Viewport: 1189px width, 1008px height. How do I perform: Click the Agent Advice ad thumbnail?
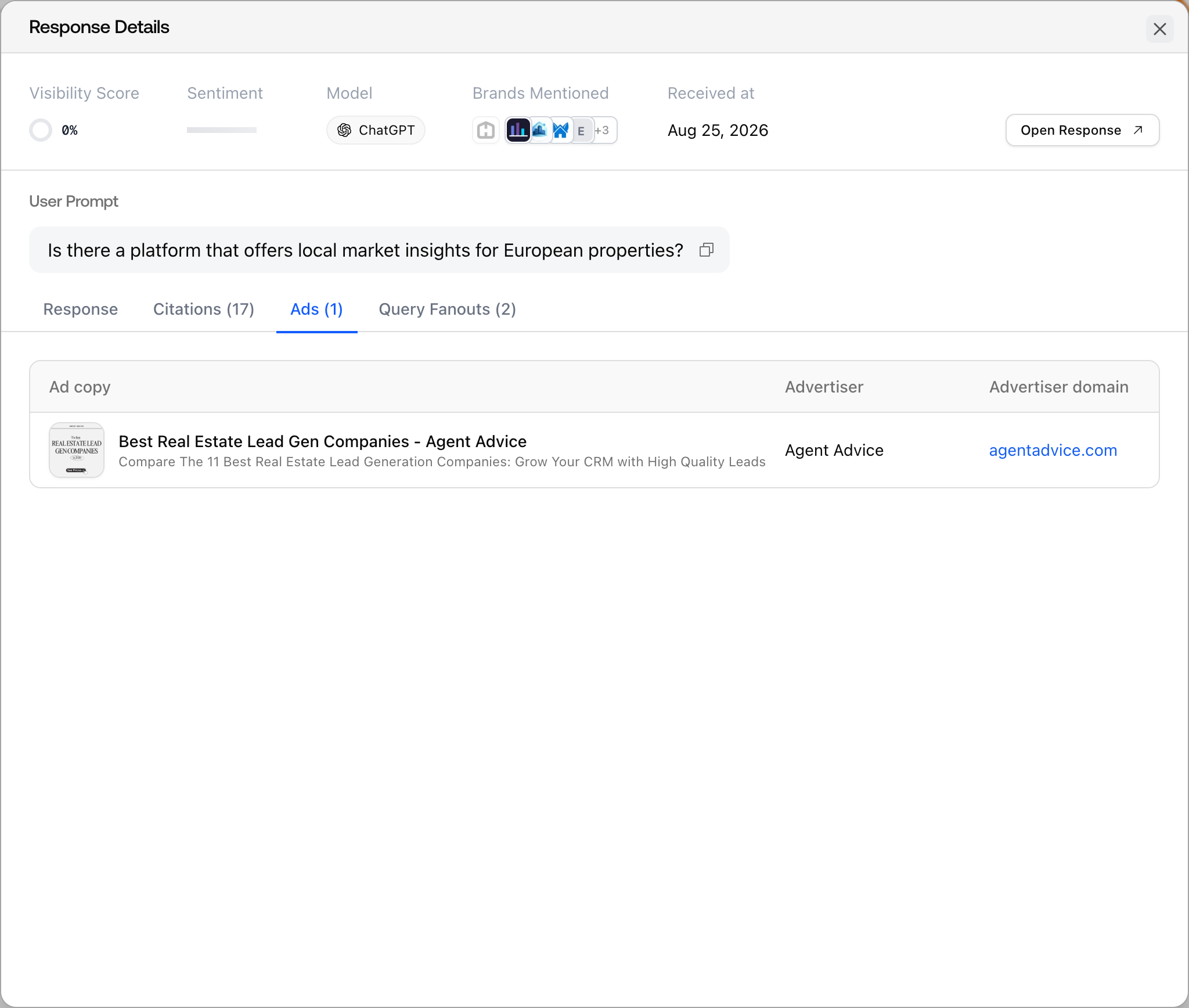point(77,450)
